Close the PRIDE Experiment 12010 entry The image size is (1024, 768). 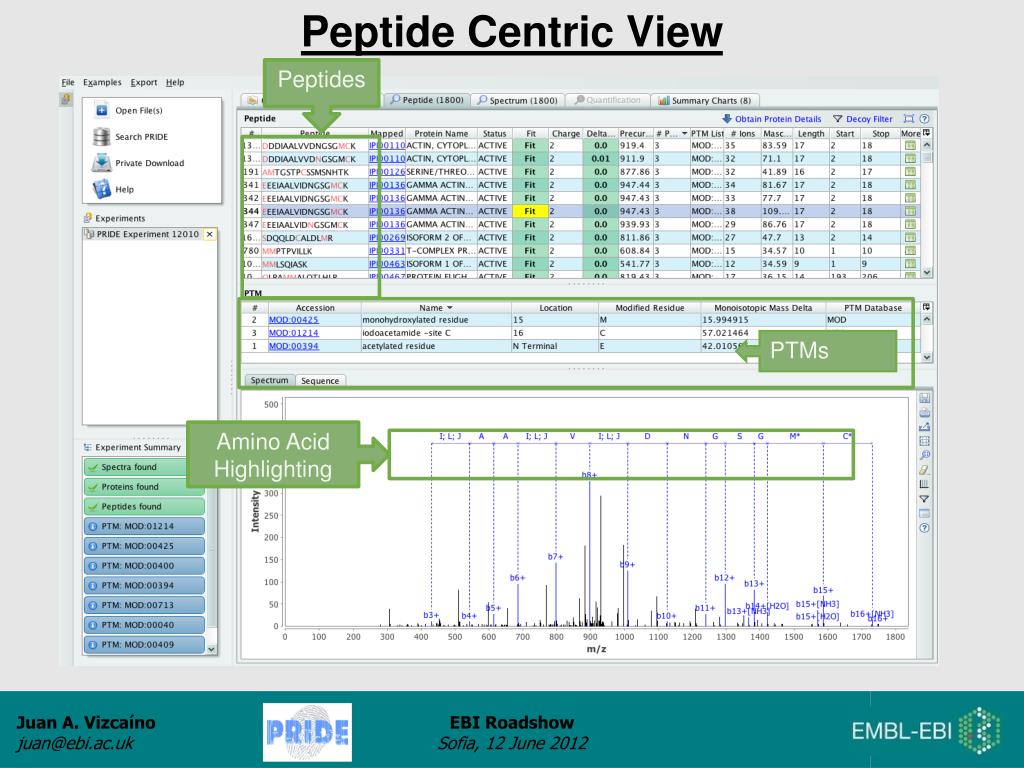click(x=209, y=234)
